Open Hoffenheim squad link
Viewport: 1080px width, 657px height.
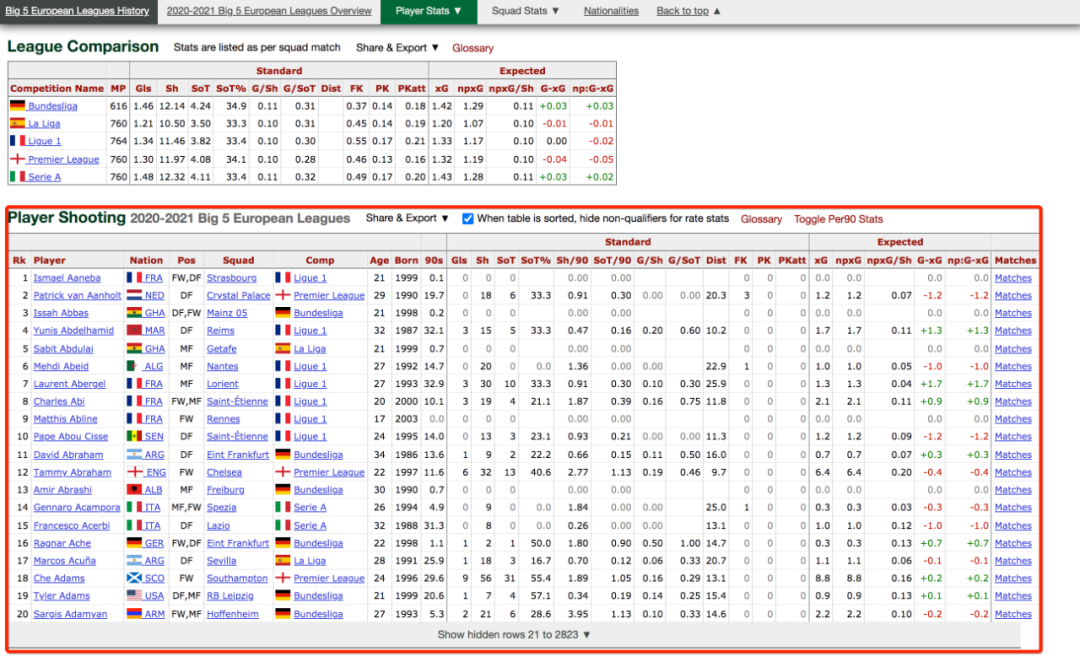coord(233,614)
